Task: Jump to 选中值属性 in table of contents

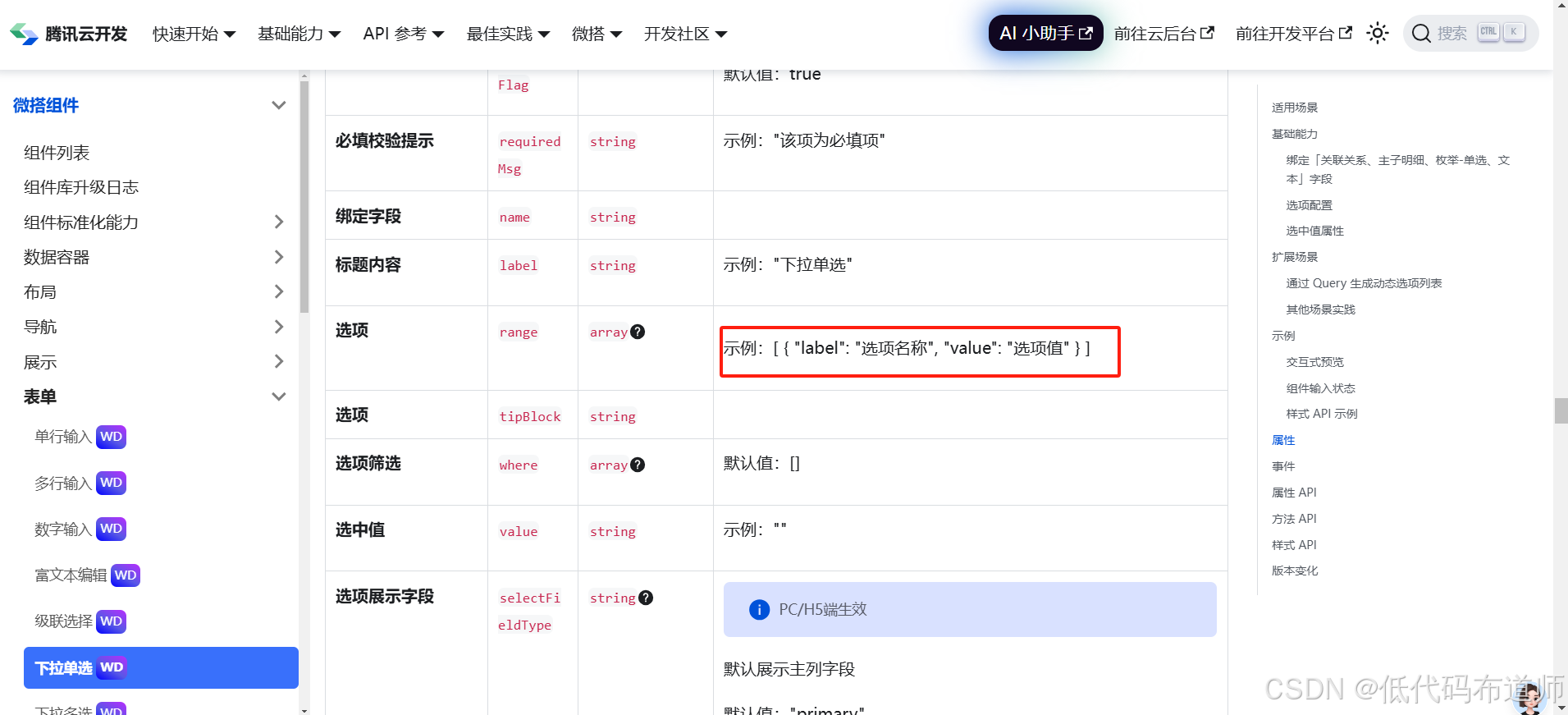Action: coord(1315,231)
